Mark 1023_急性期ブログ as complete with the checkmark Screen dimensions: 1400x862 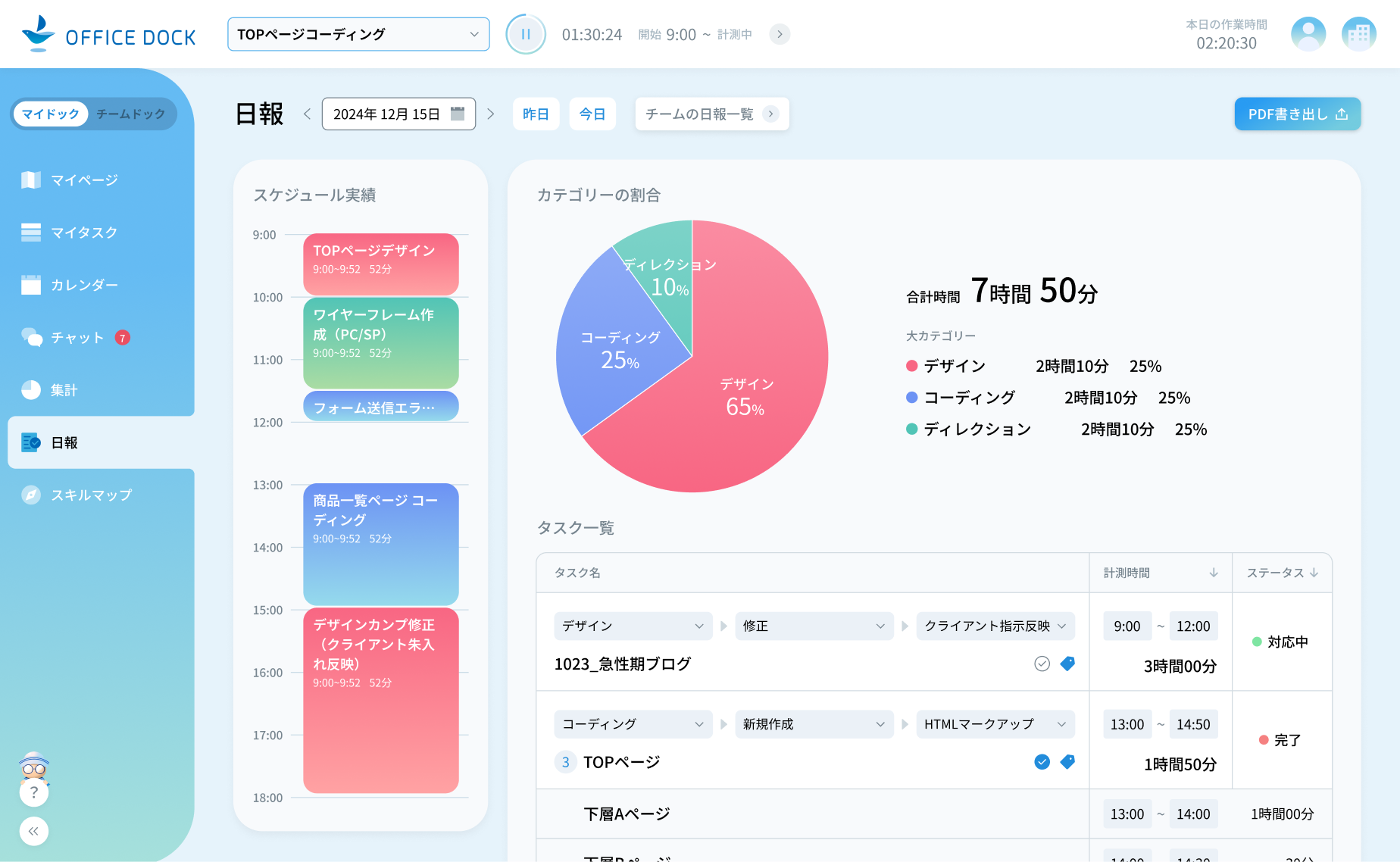1041,664
